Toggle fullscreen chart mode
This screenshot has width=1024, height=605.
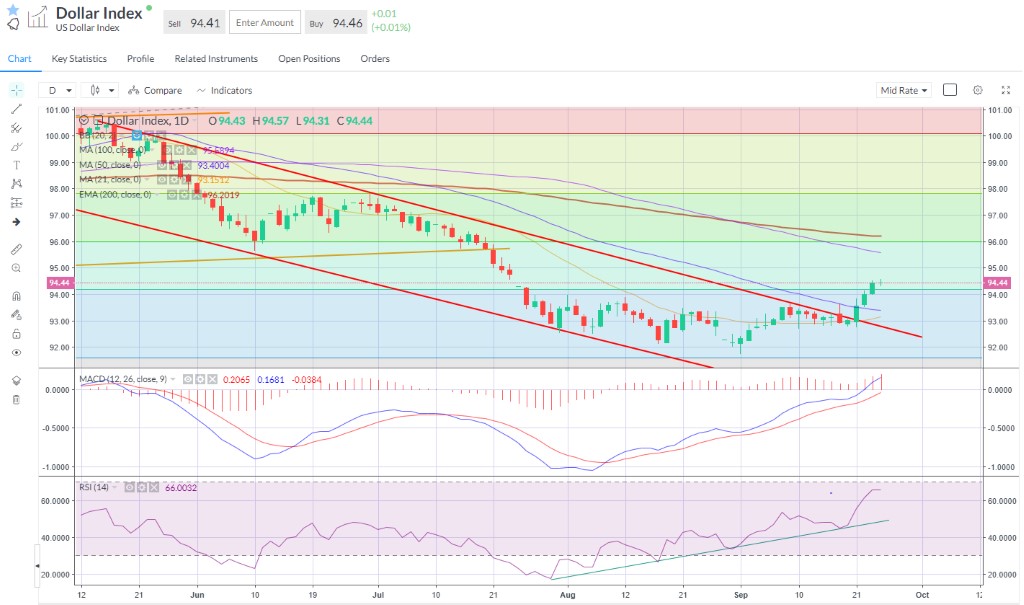point(1006,90)
